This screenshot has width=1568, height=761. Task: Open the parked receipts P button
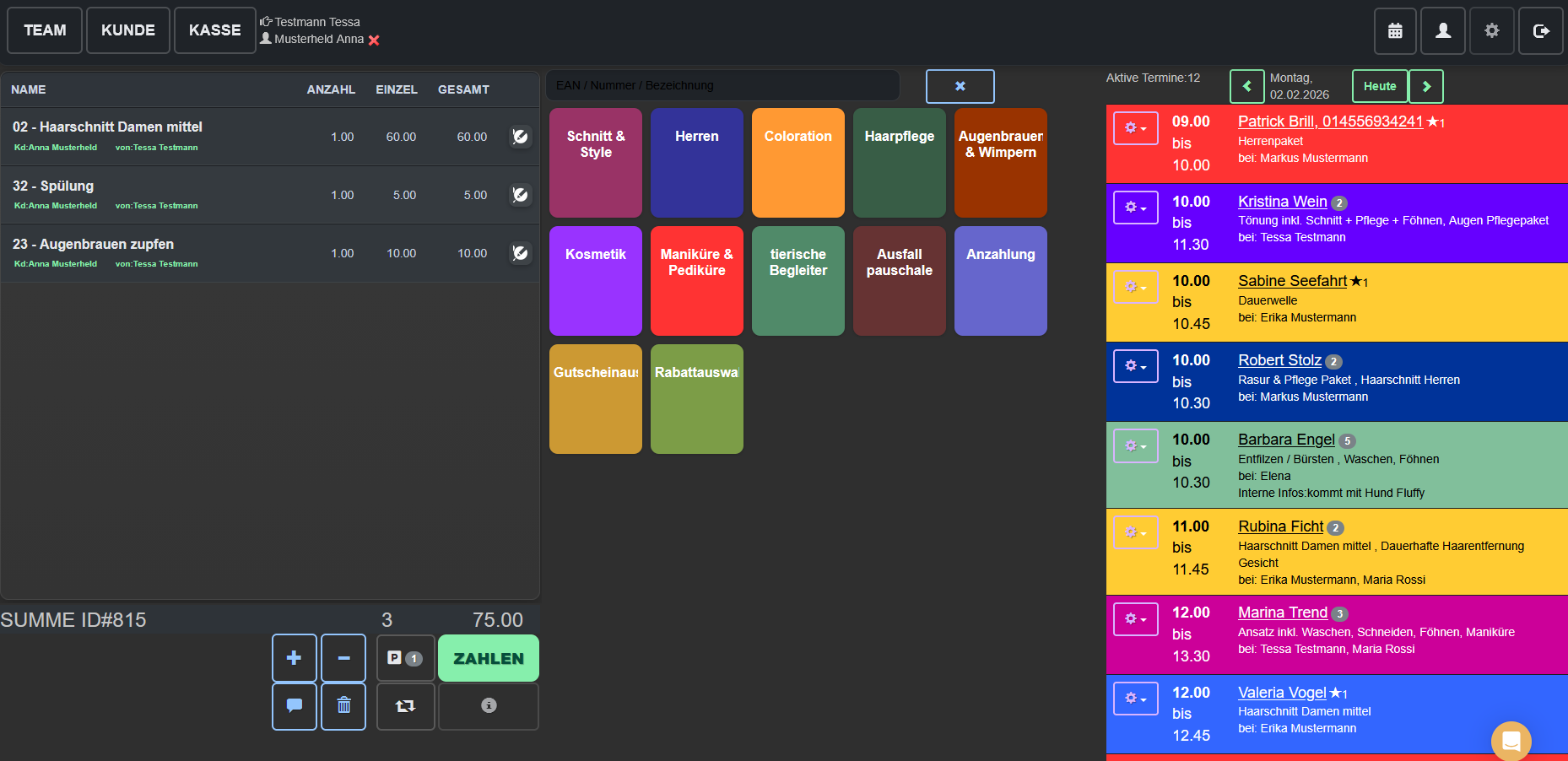(x=405, y=658)
